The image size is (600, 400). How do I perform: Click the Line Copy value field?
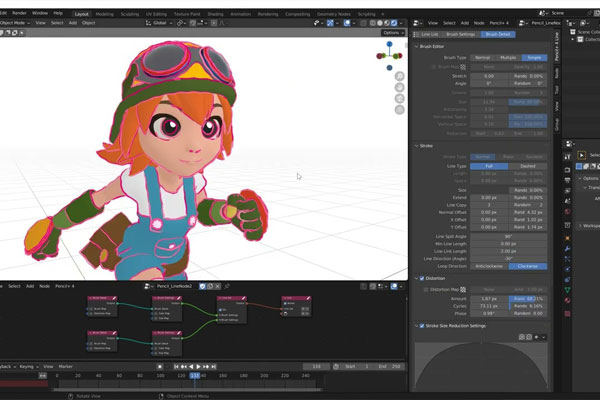[489, 205]
